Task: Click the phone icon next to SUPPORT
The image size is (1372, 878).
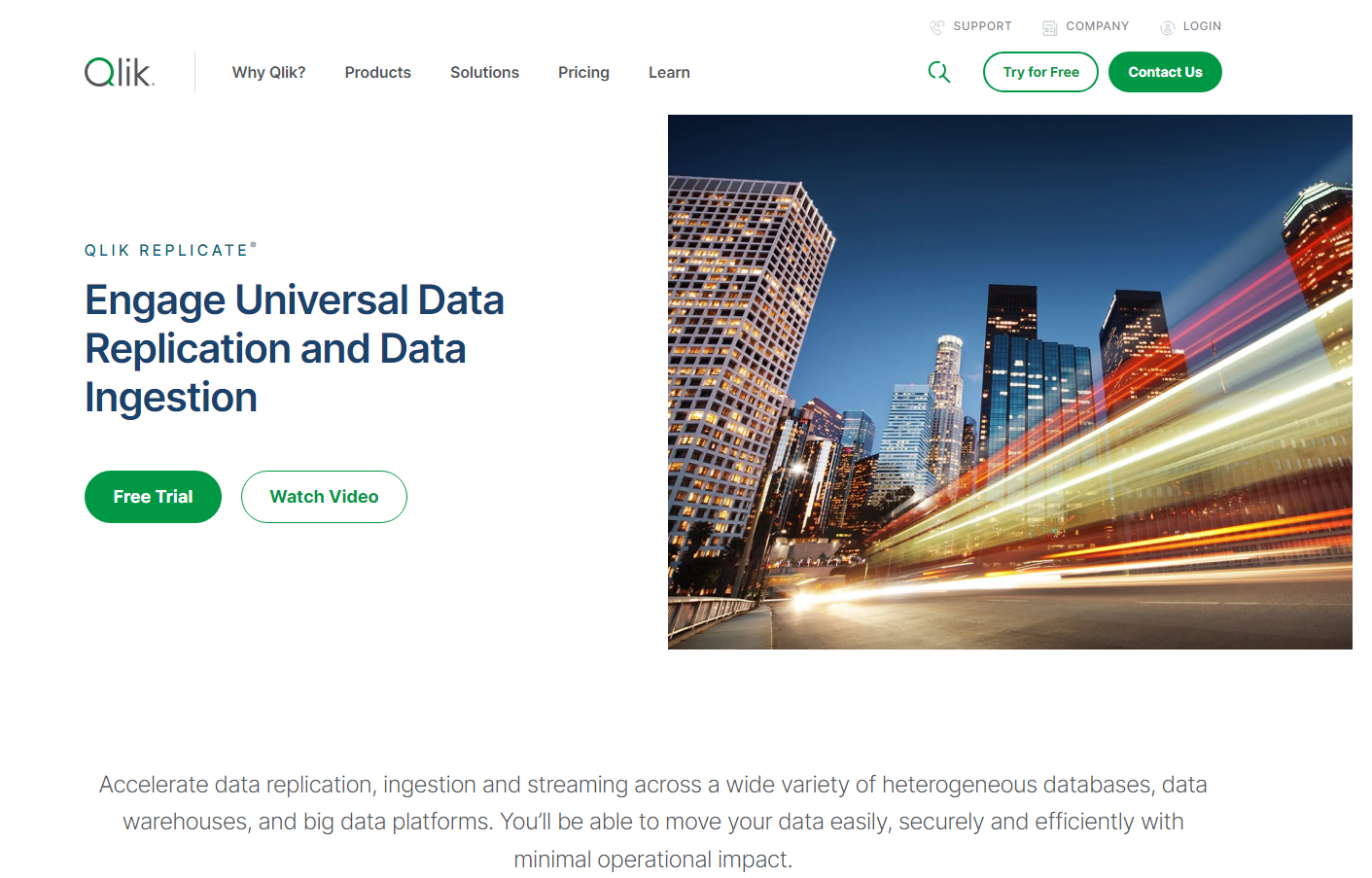Action: (x=936, y=26)
